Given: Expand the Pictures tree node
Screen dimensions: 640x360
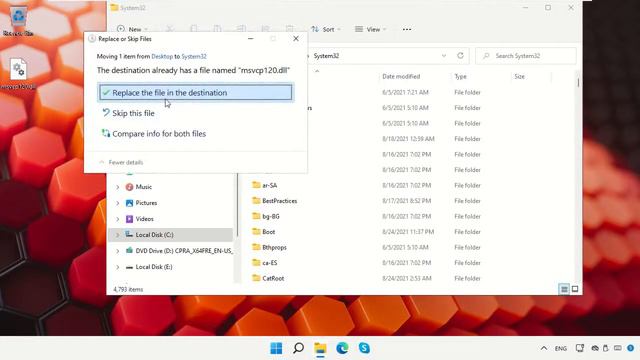Looking at the screenshot, I should pyautogui.click(x=118, y=203).
